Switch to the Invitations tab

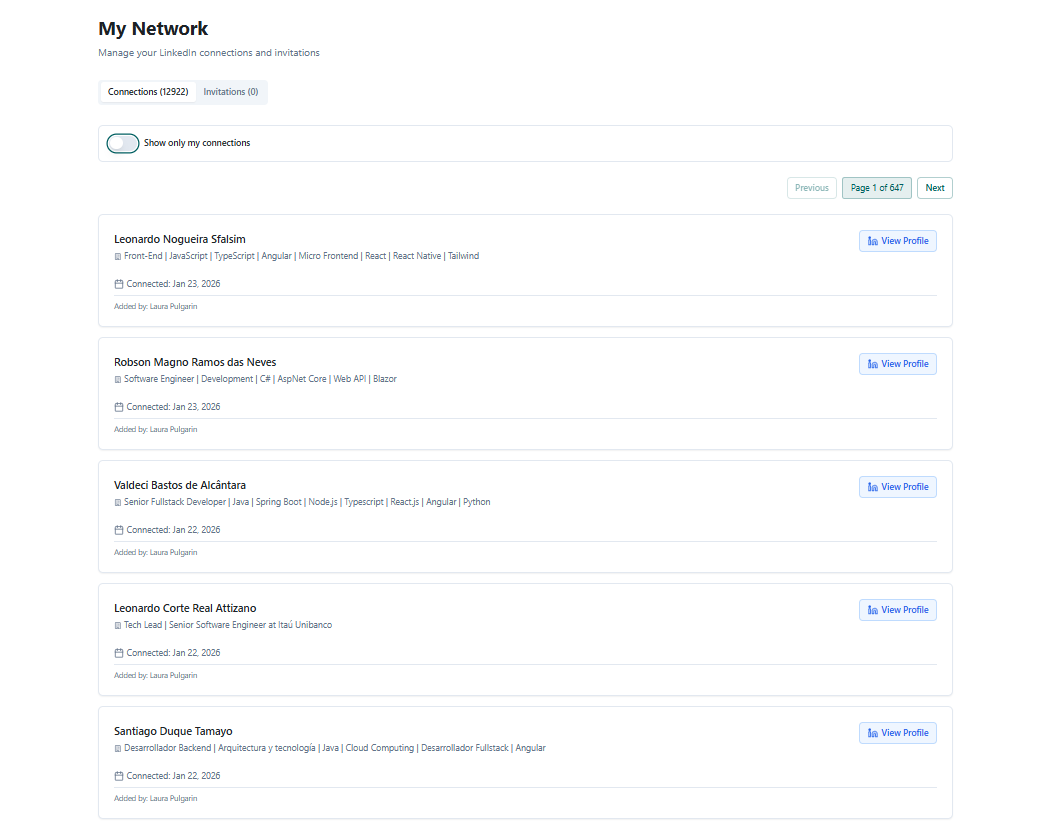pyautogui.click(x=231, y=91)
